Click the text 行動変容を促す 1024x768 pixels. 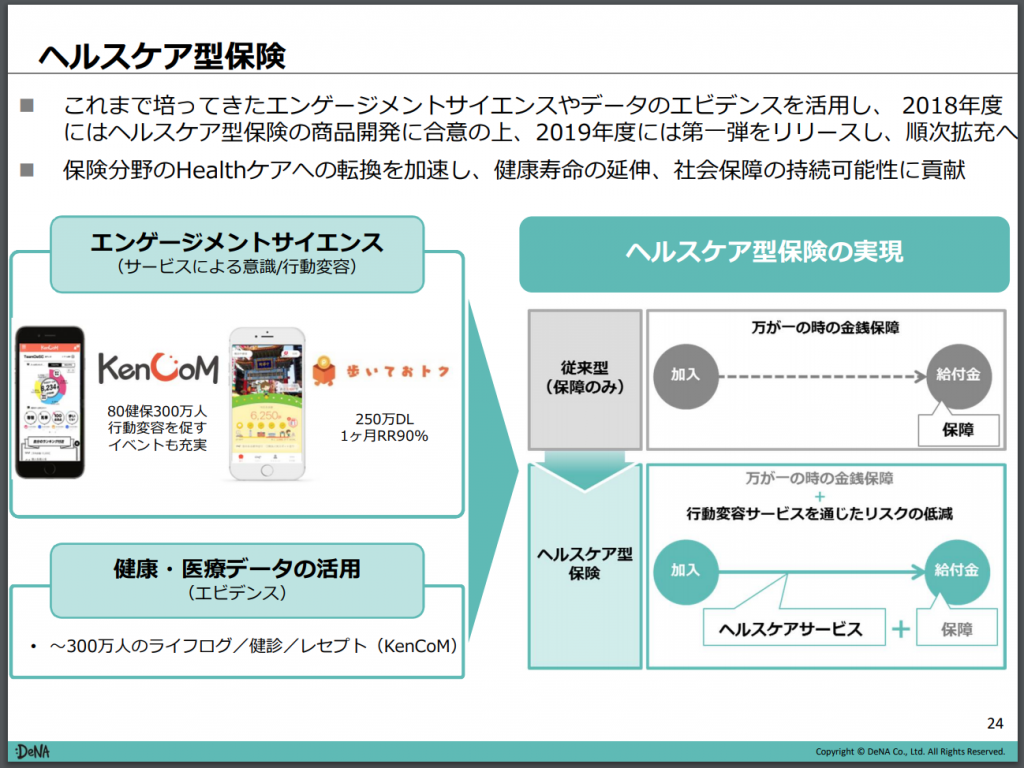[x=157, y=428]
